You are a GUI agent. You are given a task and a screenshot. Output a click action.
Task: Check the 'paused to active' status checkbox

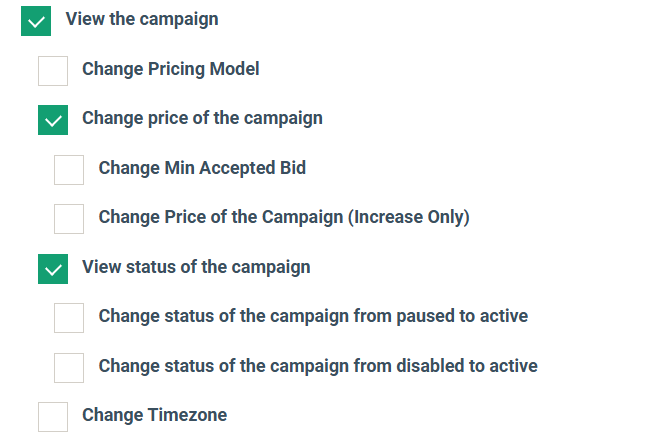coord(69,318)
